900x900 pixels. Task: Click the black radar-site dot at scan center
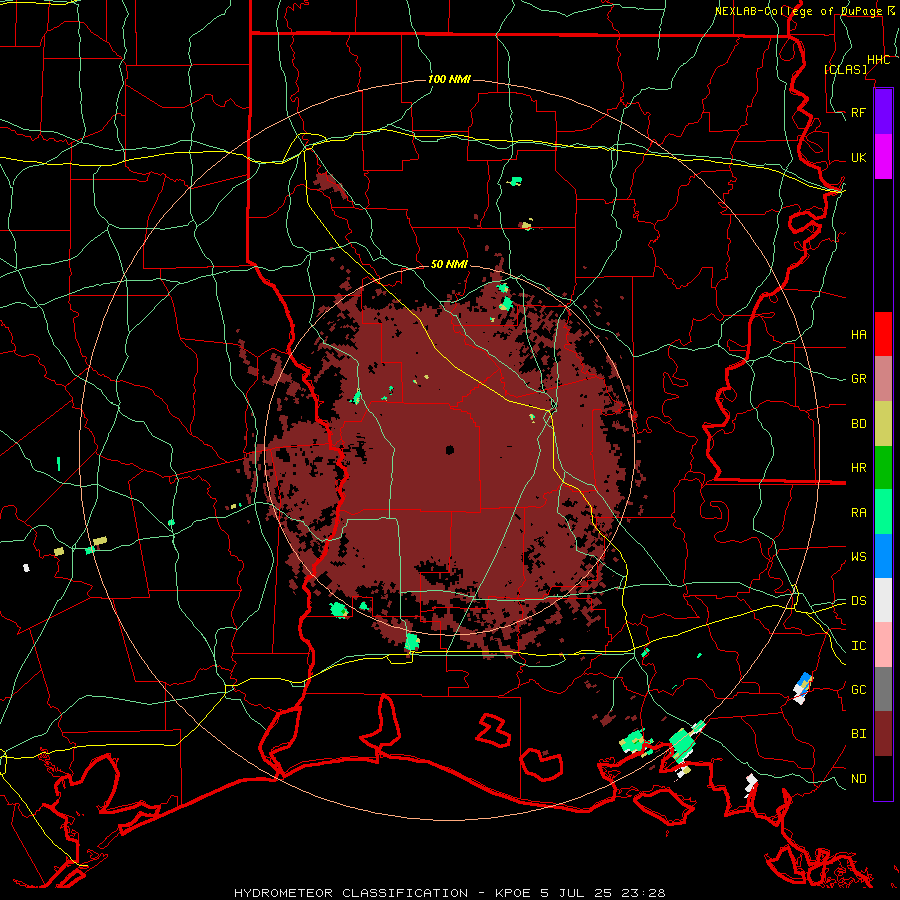click(x=449, y=450)
